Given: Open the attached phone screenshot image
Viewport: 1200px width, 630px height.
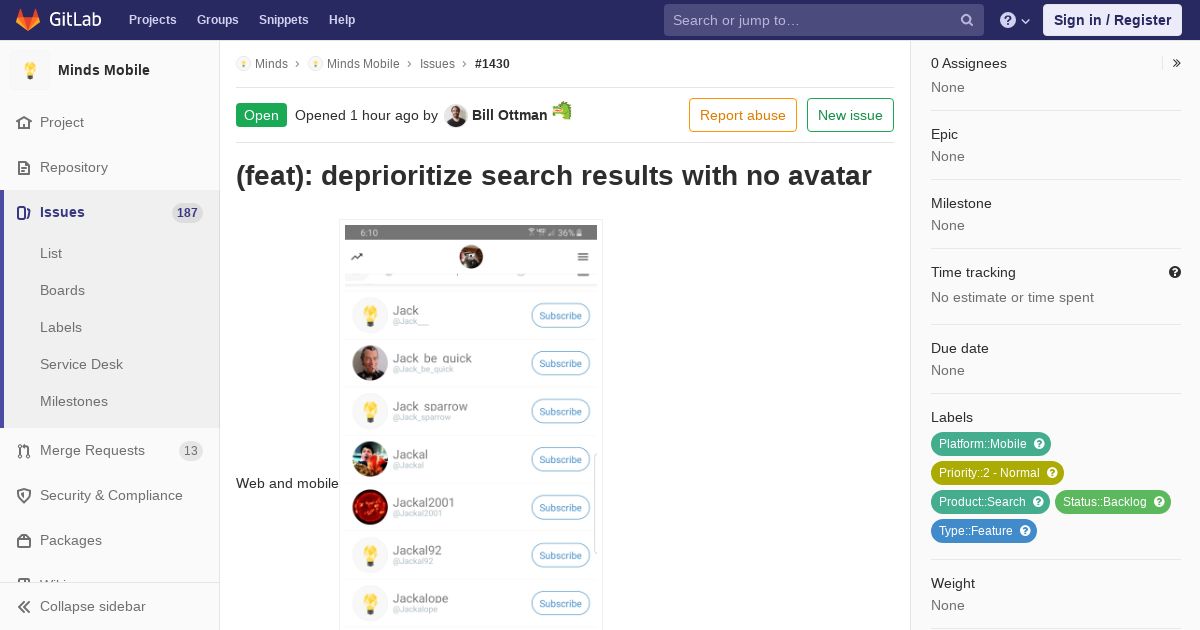Looking at the screenshot, I should 471,425.
